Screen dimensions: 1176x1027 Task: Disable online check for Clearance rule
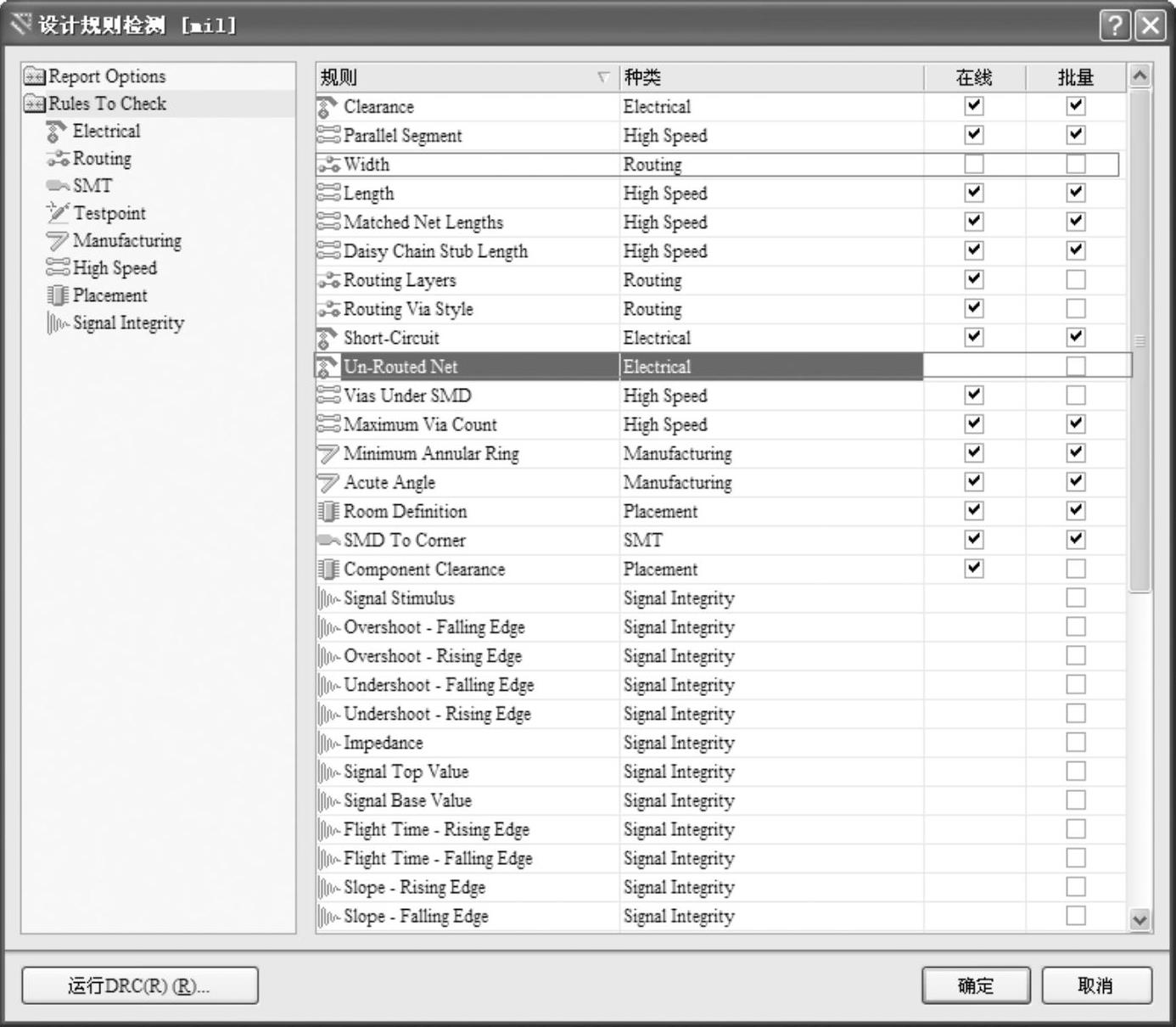[974, 106]
